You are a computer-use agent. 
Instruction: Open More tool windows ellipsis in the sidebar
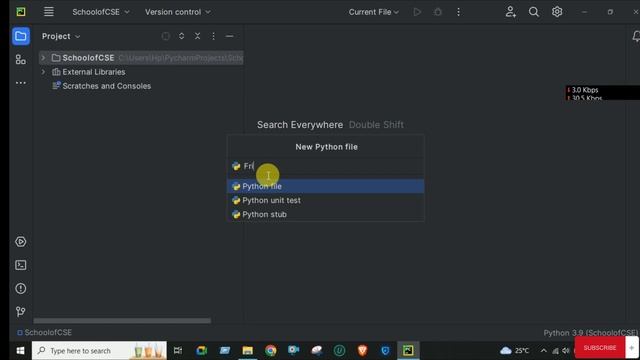click(x=21, y=83)
